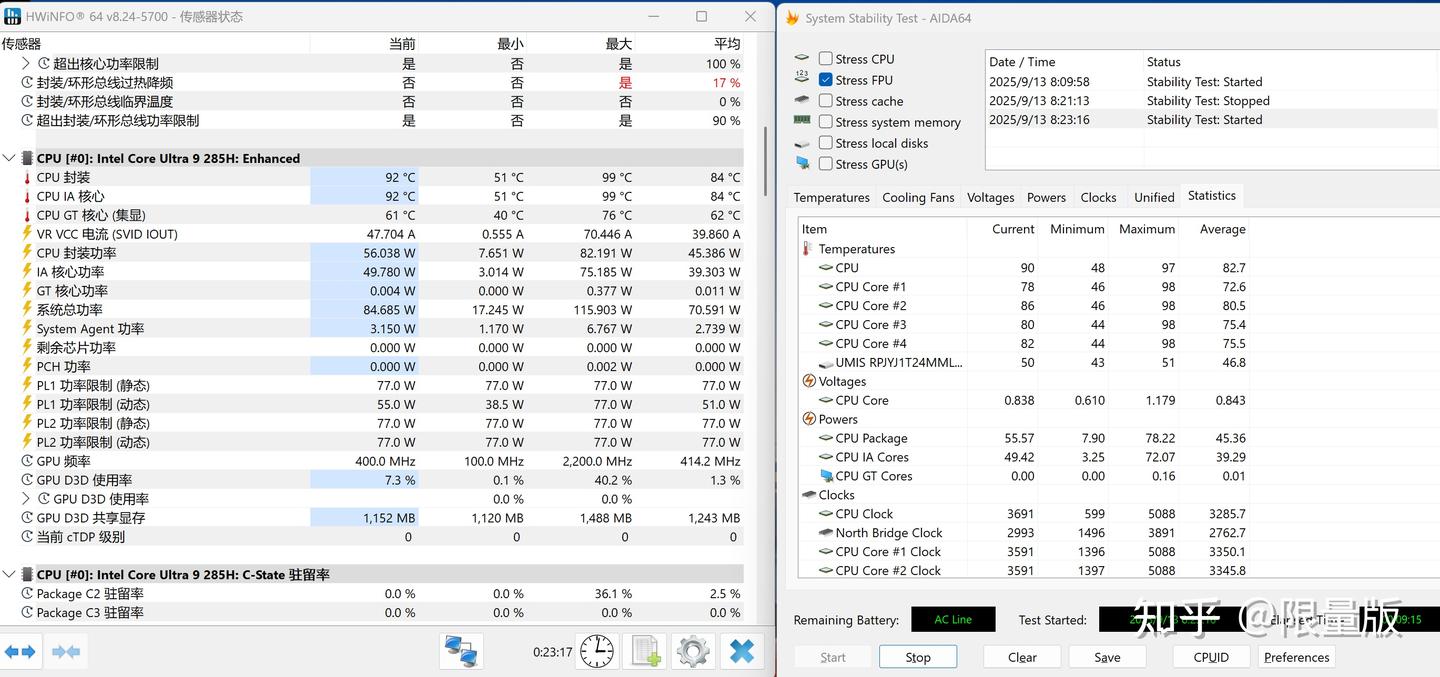Switch to the Temperatures tab

pyautogui.click(x=831, y=197)
